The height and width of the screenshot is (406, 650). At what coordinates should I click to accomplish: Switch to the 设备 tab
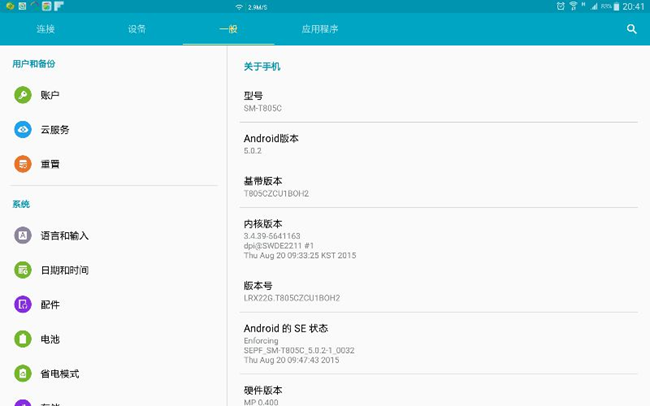137,29
